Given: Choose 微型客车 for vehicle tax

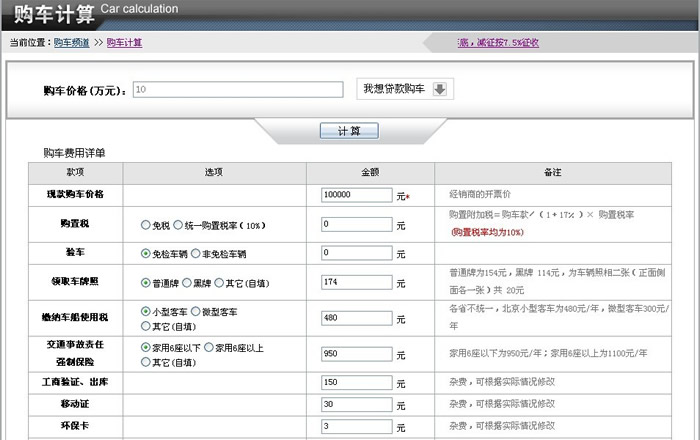Looking at the screenshot, I should (196, 312).
